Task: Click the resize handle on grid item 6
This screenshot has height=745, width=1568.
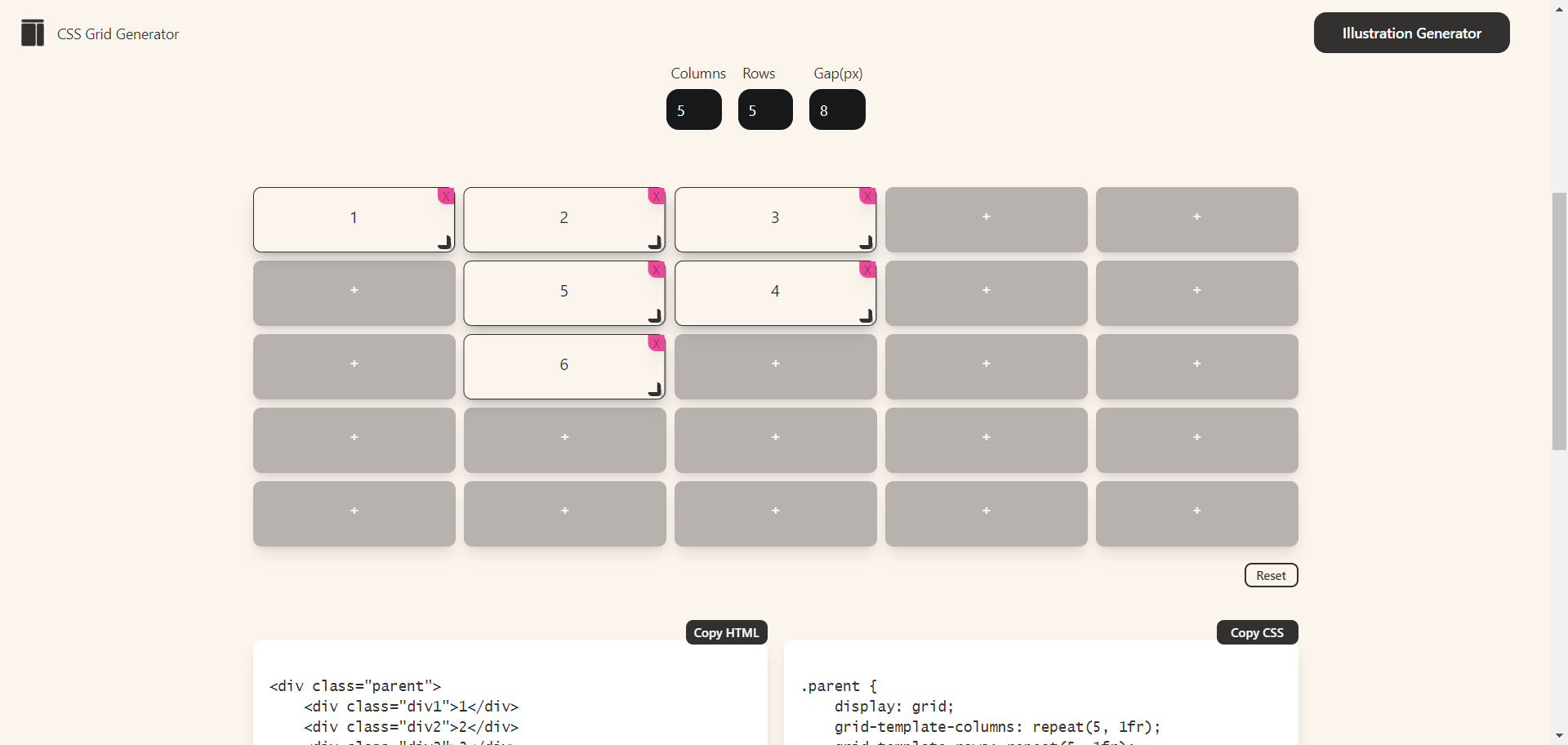Action: pos(656,390)
